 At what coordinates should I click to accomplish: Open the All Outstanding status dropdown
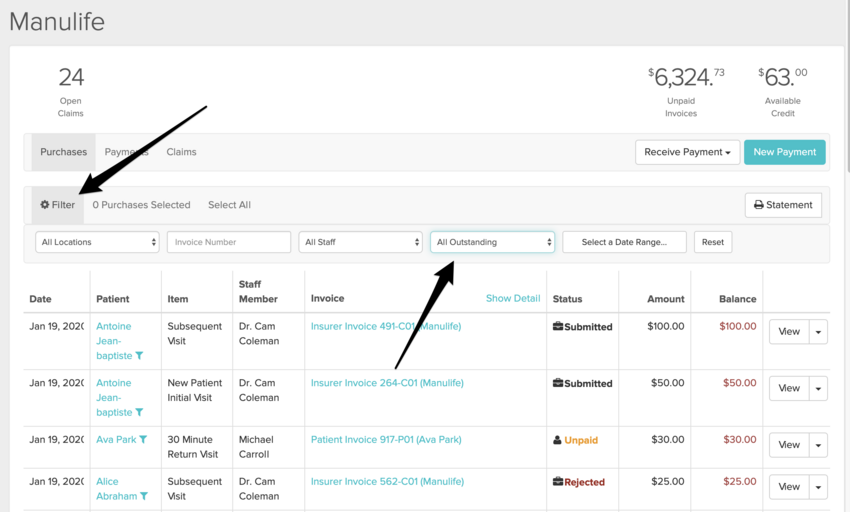click(x=492, y=242)
